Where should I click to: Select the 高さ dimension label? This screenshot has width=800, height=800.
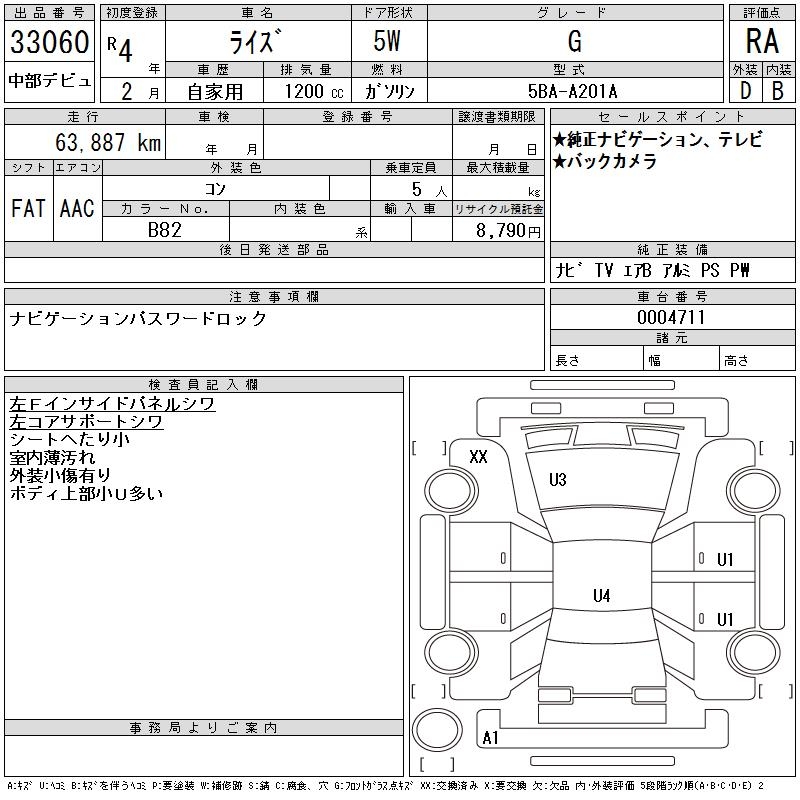click(736, 361)
